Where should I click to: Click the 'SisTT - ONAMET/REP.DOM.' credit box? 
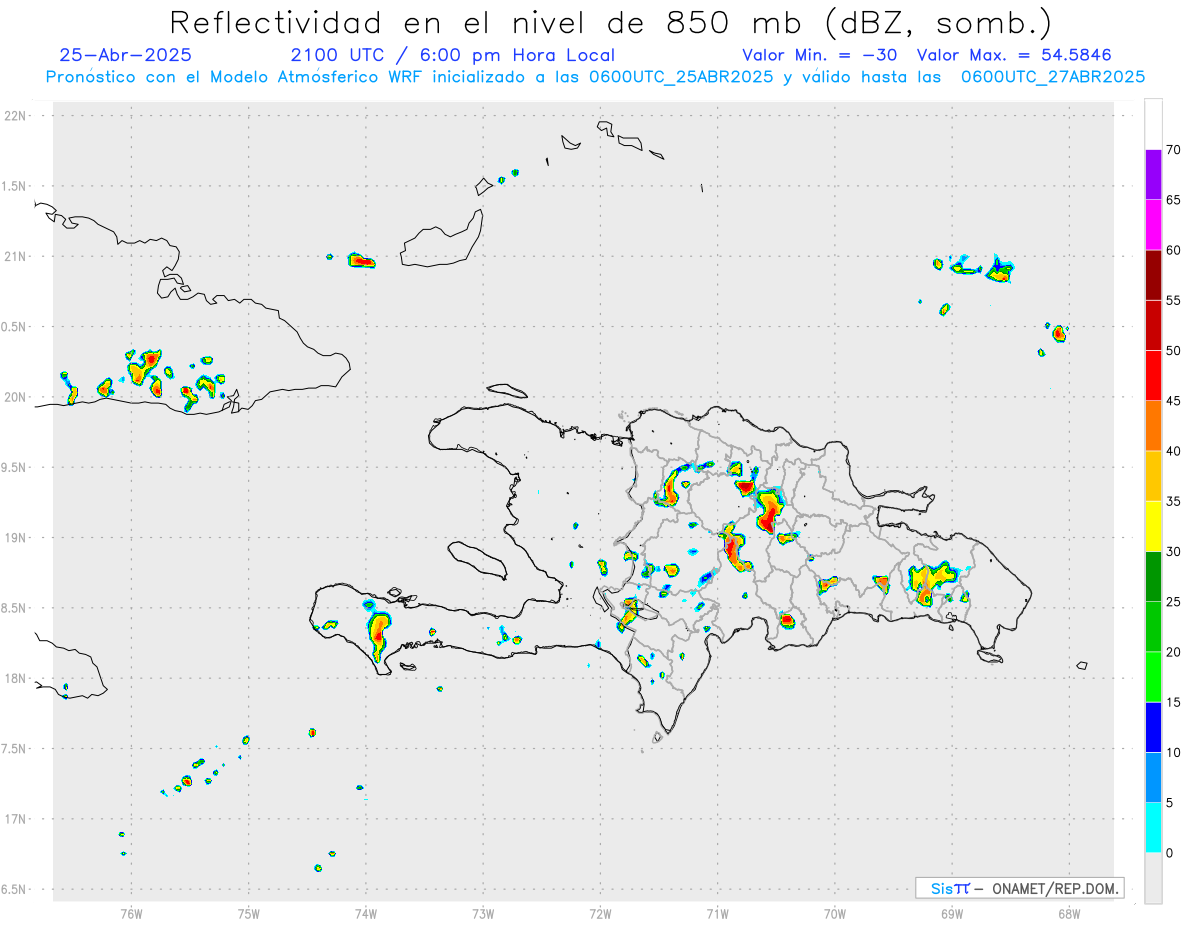coord(1019,888)
